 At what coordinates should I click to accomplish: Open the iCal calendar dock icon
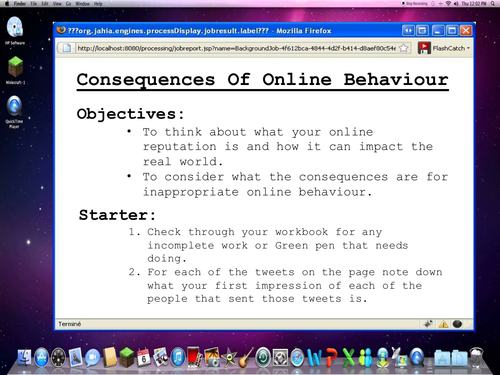point(144,358)
